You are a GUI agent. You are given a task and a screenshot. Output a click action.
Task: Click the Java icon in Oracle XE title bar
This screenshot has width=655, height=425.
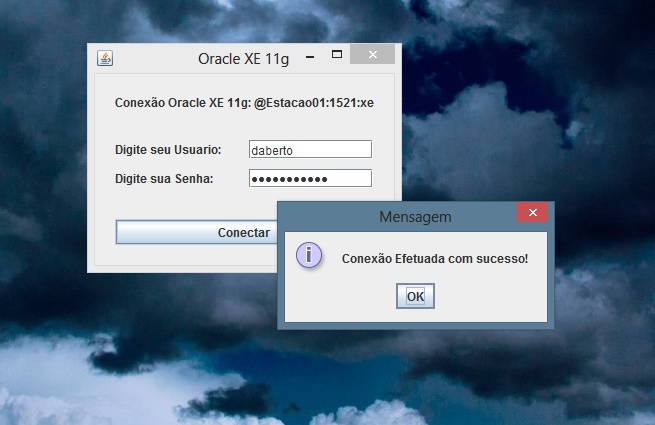(x=105, y=58)
